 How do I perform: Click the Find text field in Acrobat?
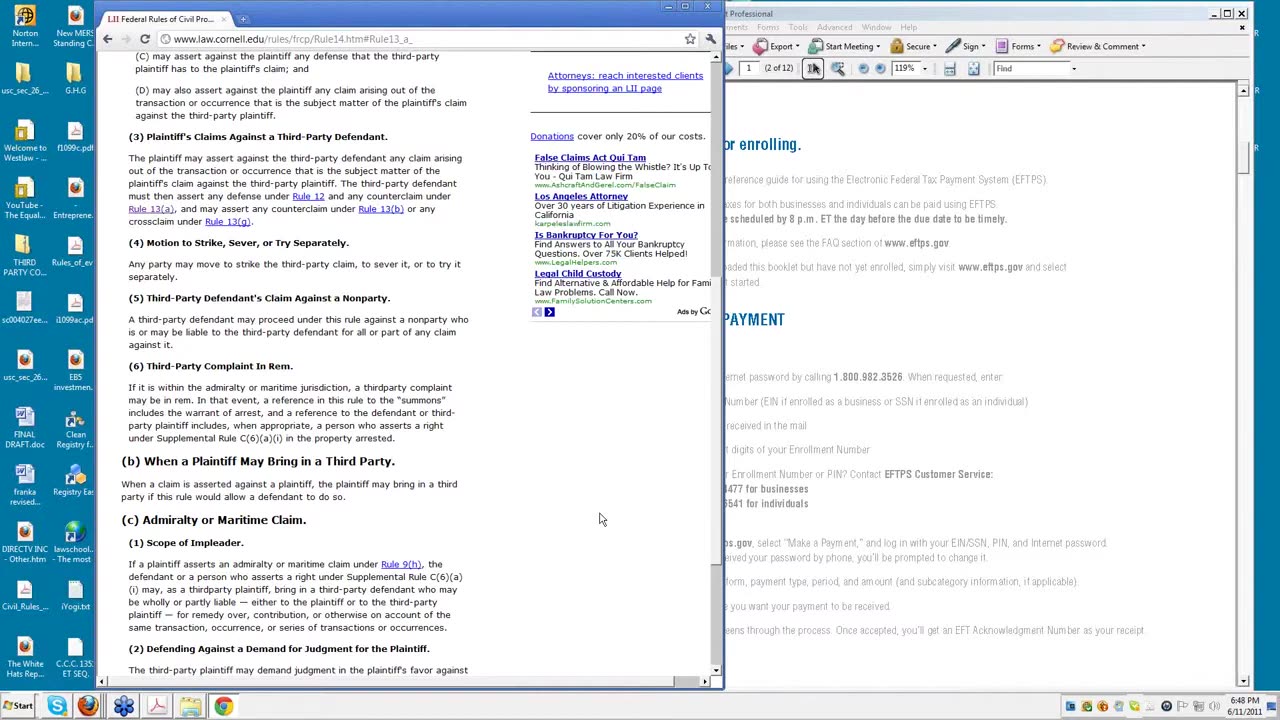[1030, 68]
